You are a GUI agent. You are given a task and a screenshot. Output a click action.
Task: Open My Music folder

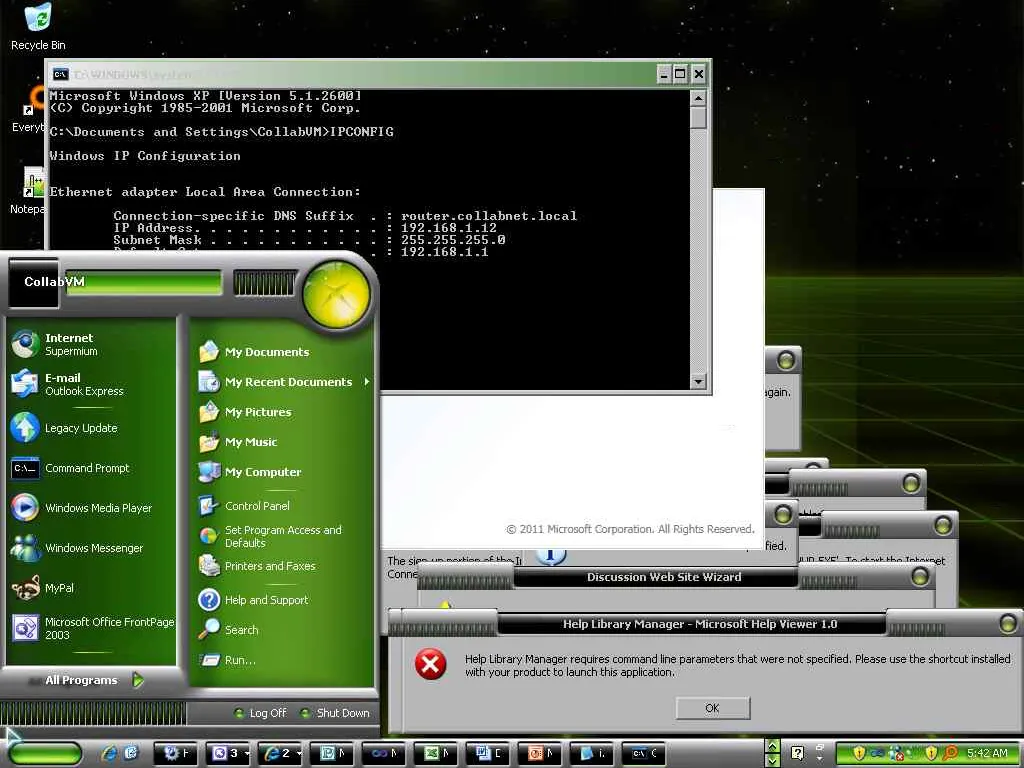[x=282, y=442]
